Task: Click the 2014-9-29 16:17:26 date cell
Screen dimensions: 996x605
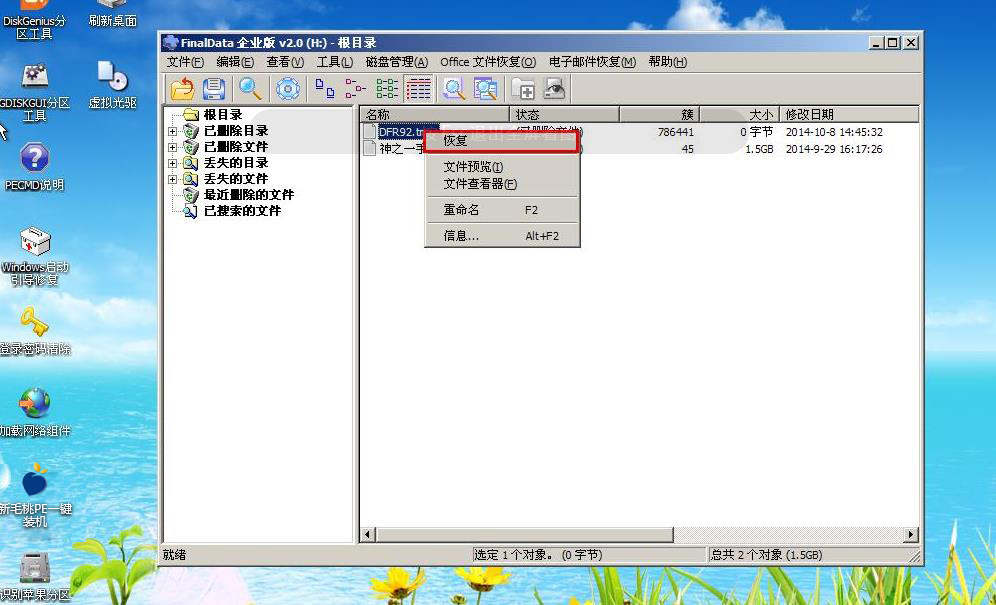Action: 834,149
